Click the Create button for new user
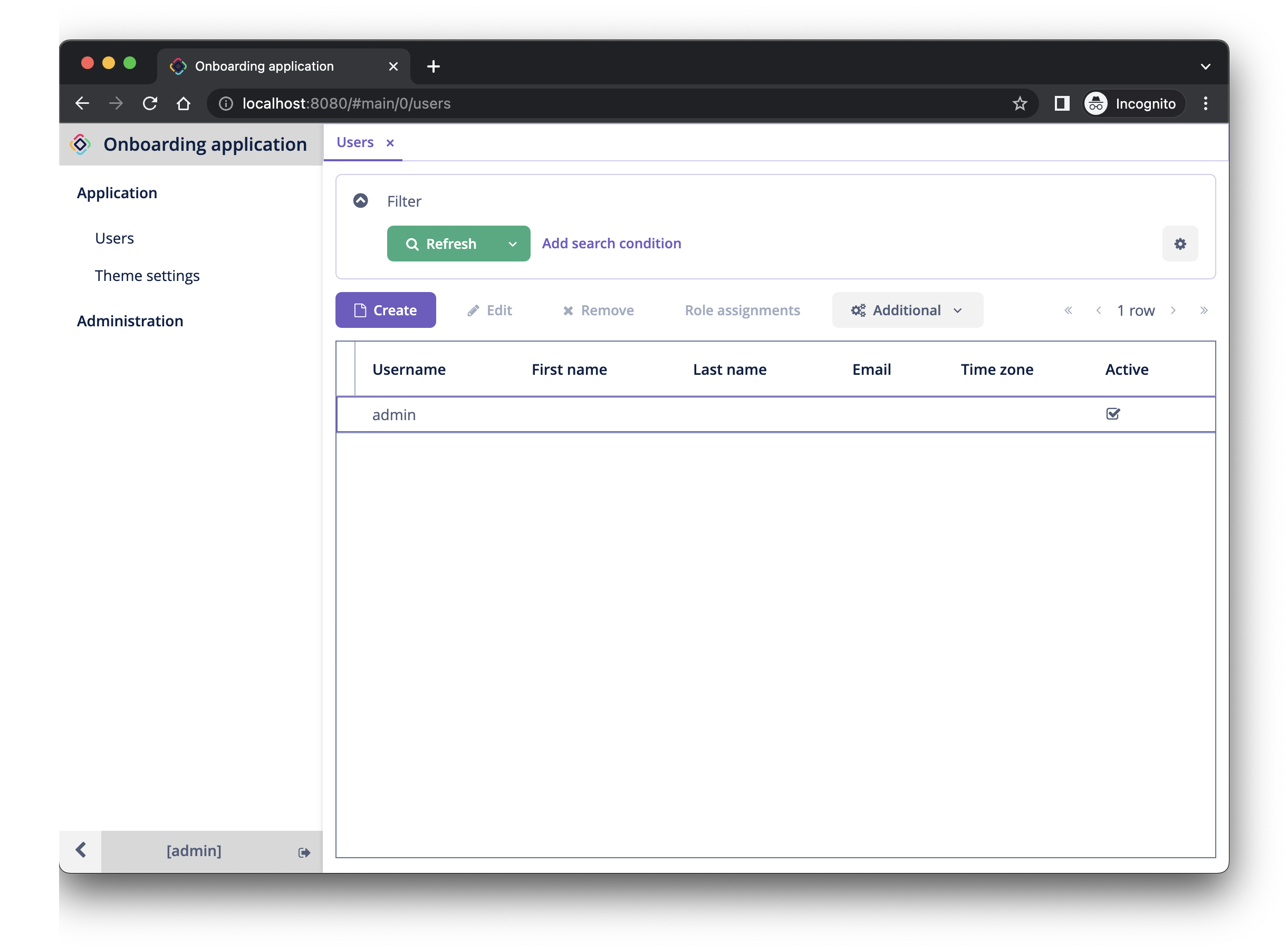1288x951 pixels. [x=386, y=310]
